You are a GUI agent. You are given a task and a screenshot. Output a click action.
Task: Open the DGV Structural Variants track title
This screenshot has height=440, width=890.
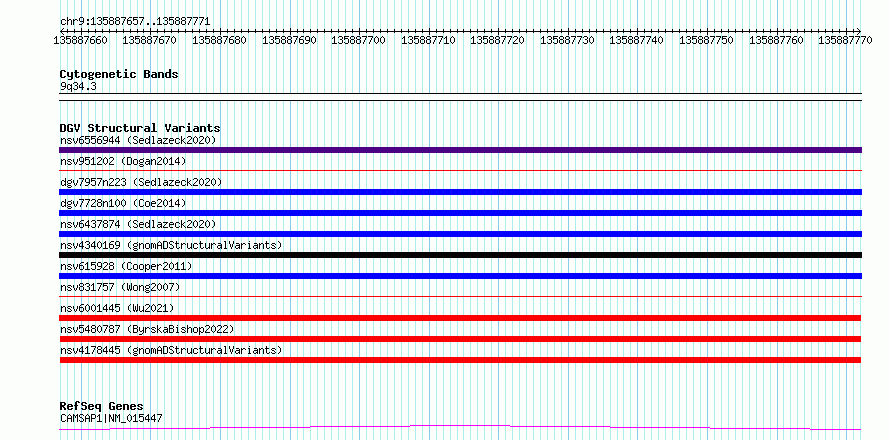[x=140, y=128]
